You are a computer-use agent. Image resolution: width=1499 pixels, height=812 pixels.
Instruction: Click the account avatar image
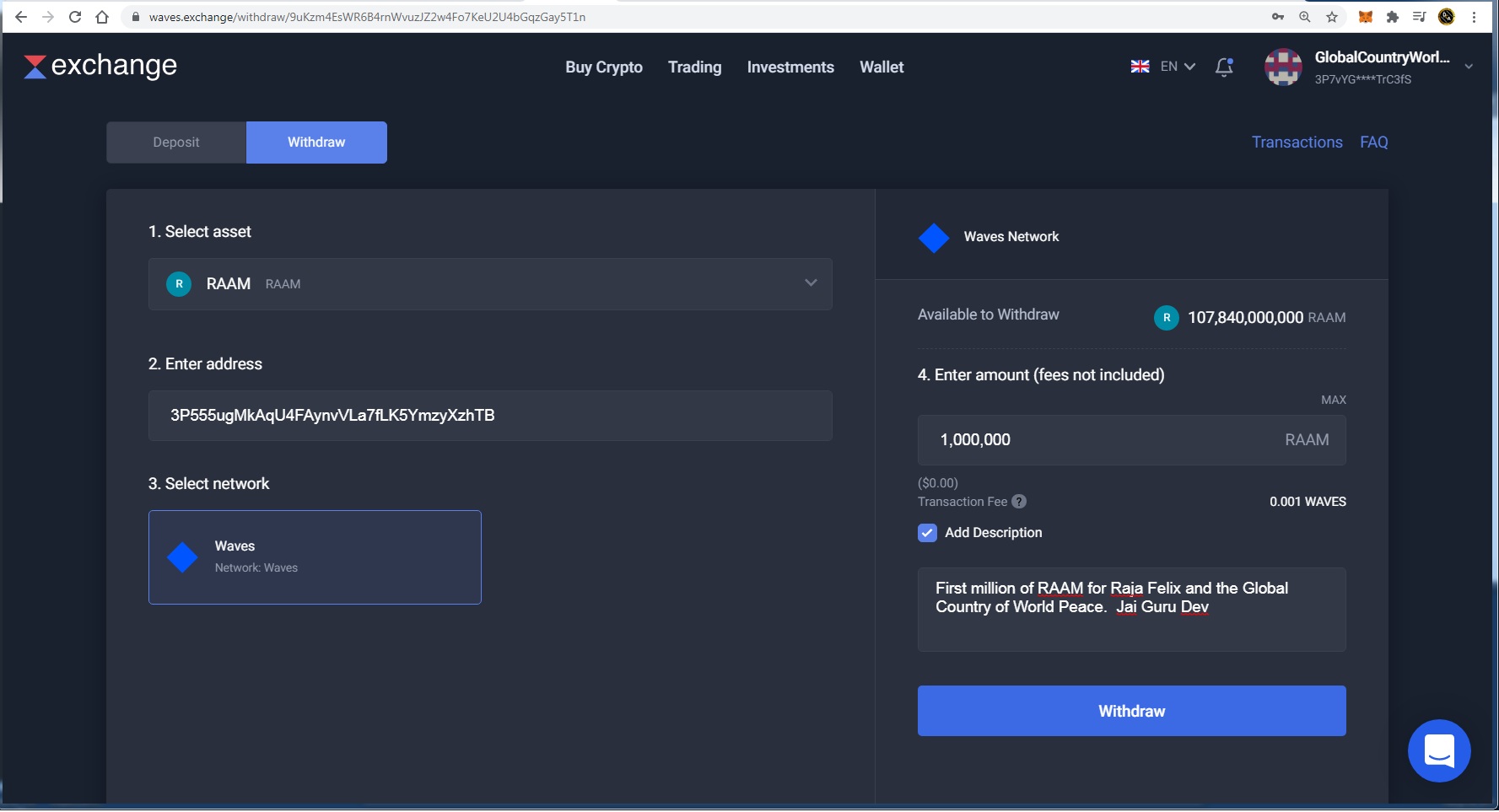1283,67
